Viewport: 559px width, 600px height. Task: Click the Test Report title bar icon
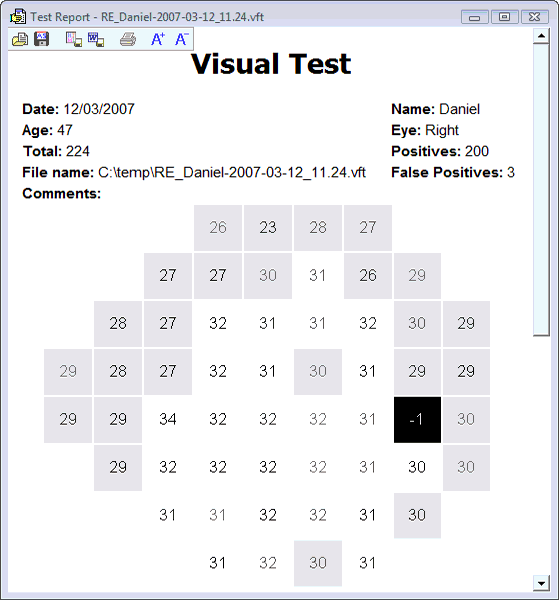pyautogui.click(x=18, y=17)
